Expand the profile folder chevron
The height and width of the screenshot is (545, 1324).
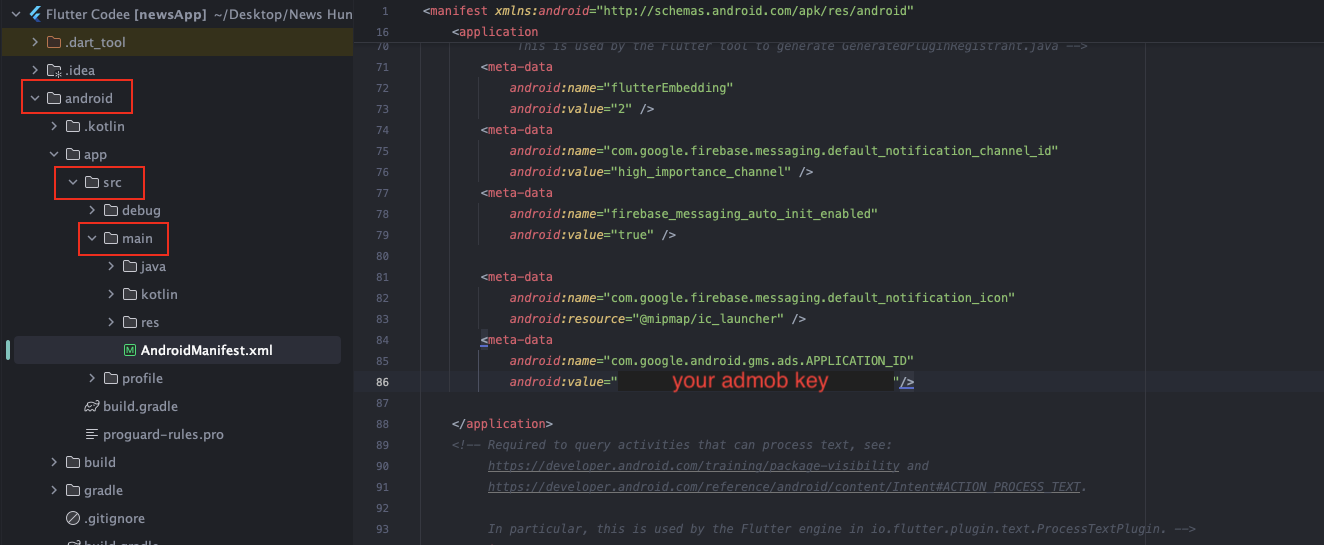(x=92, y=378)
